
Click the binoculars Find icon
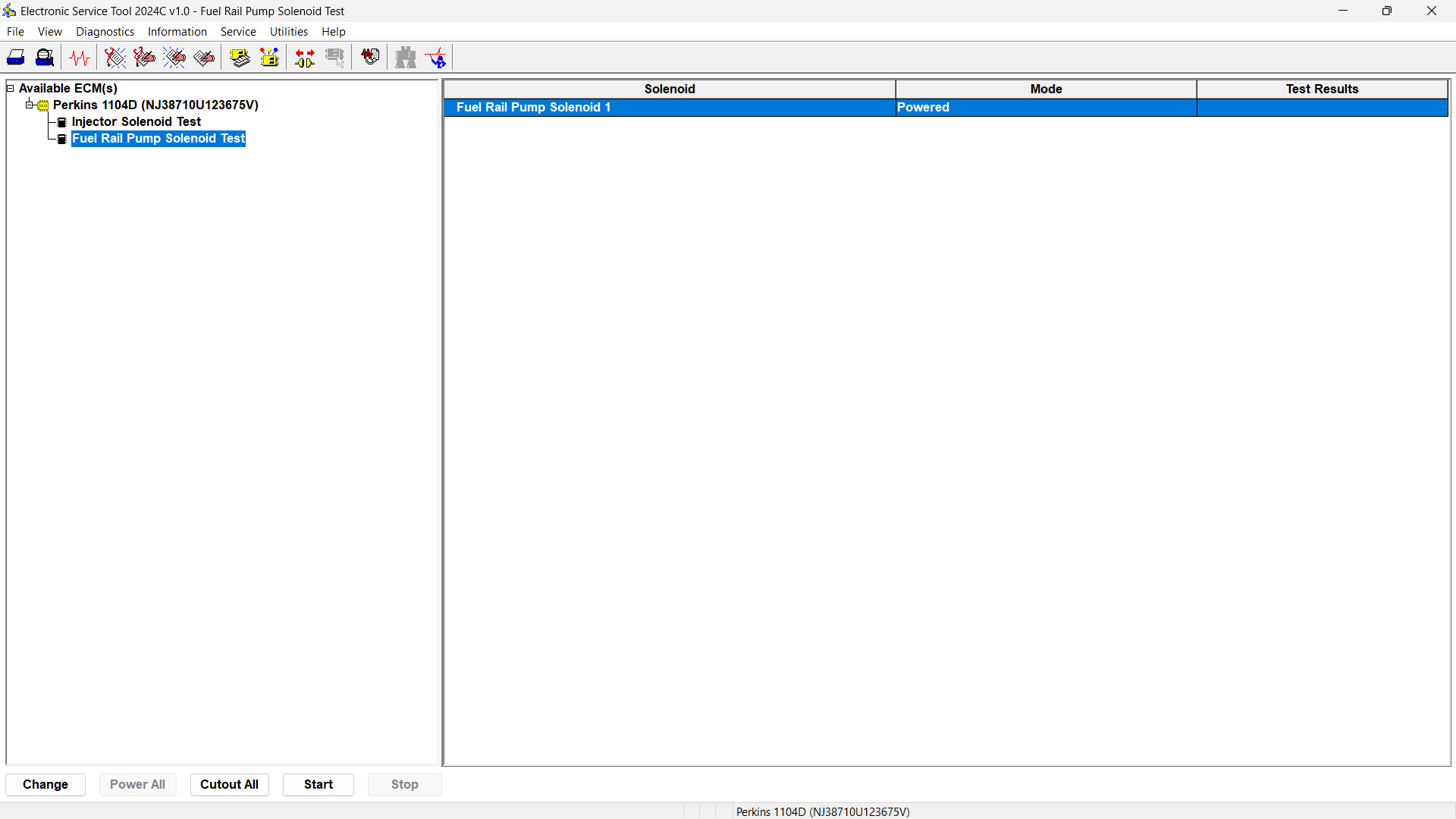click(x=406, y=58)
